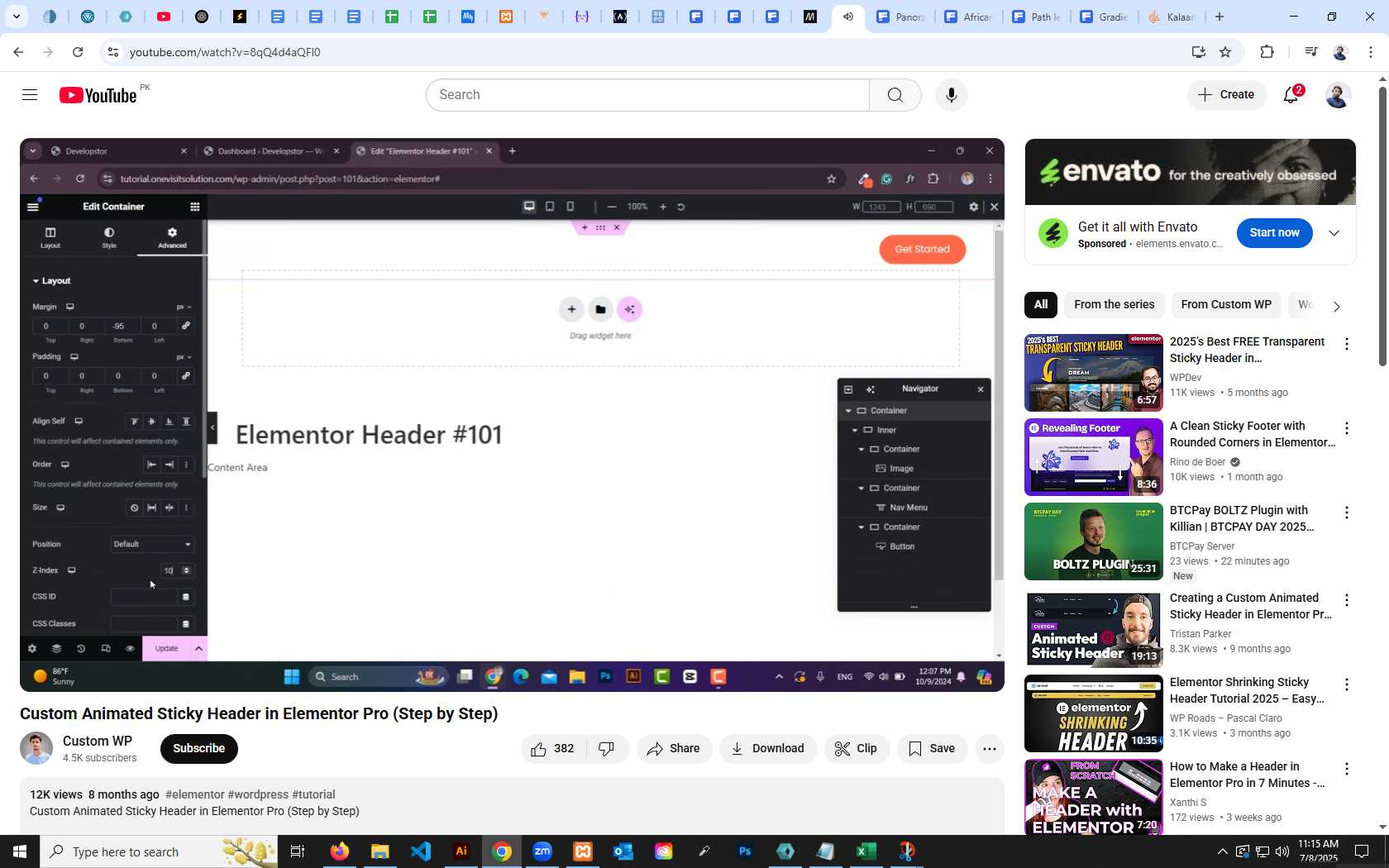Start voice search with microphone icon
1389x868 pixels.
coord(952,95)
